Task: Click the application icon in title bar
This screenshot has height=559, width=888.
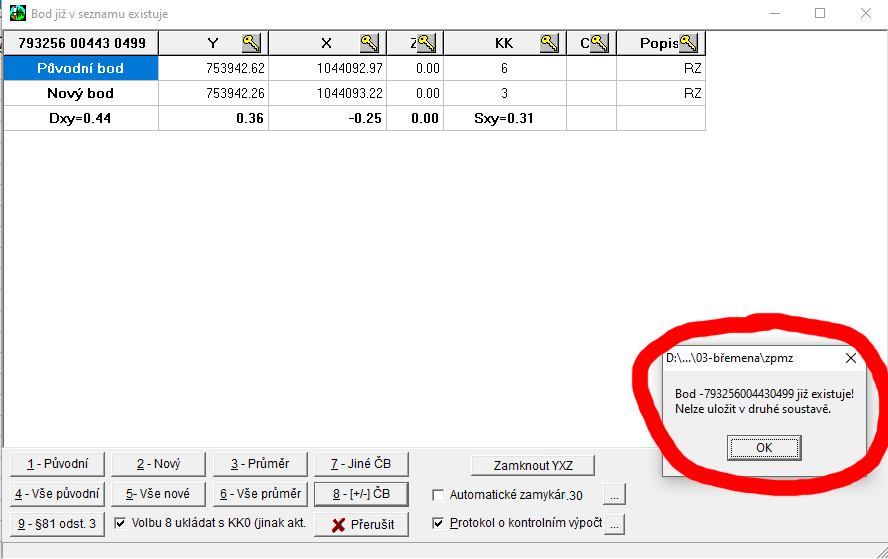Action: [17, 14]
